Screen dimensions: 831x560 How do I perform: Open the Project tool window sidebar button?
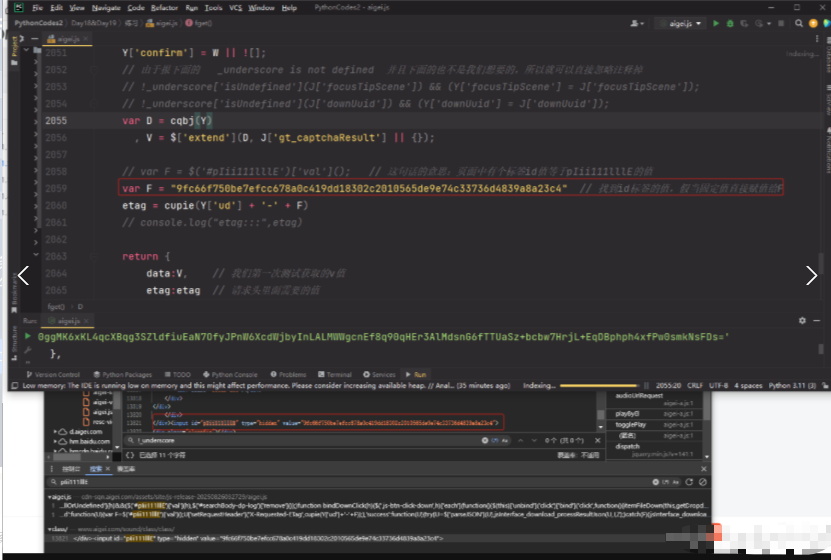pos(14,50)
